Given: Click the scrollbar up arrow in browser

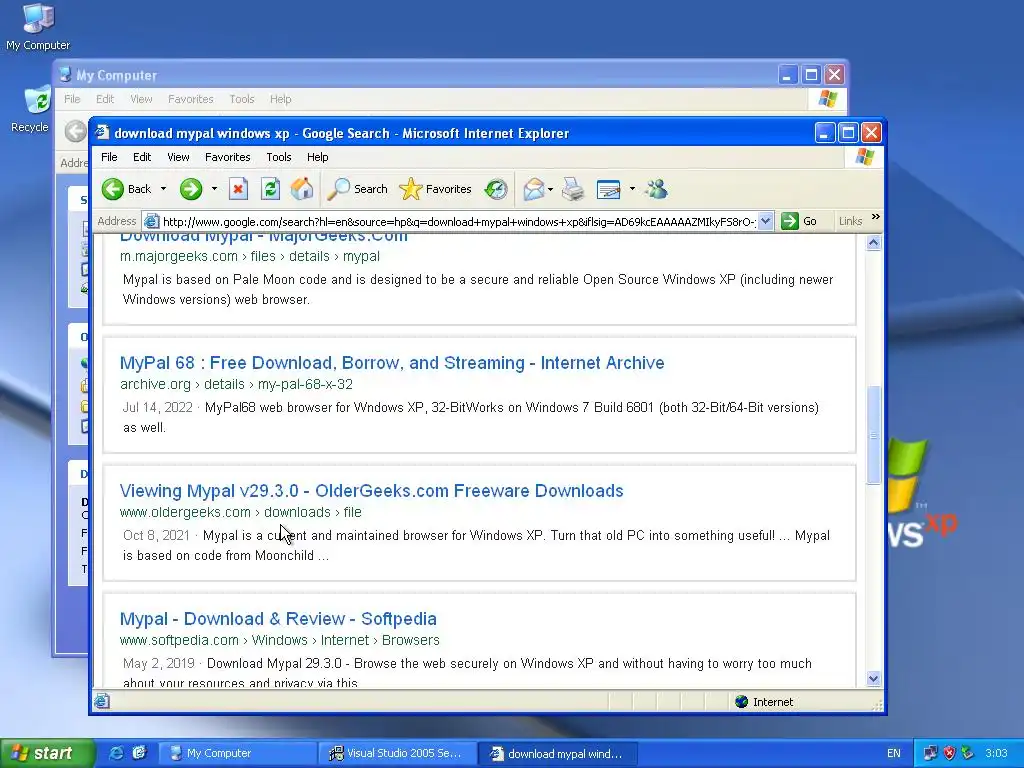Looking at the screenshot, I should pos(874,243).
